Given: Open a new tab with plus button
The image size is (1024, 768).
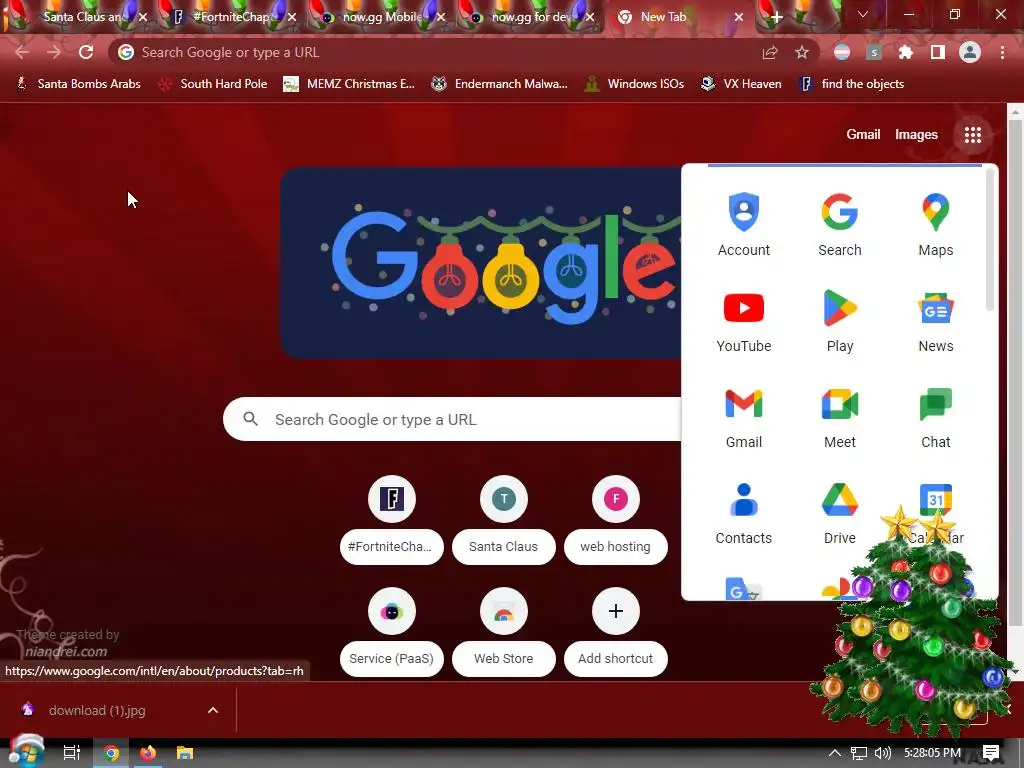Looking at the screenshot, I should (776, 17).
